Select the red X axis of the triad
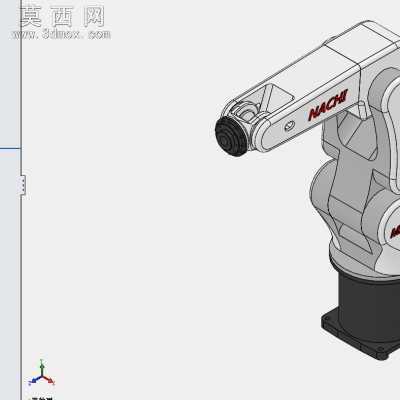This screenshot has height=400, width=400. click(49, 379)
